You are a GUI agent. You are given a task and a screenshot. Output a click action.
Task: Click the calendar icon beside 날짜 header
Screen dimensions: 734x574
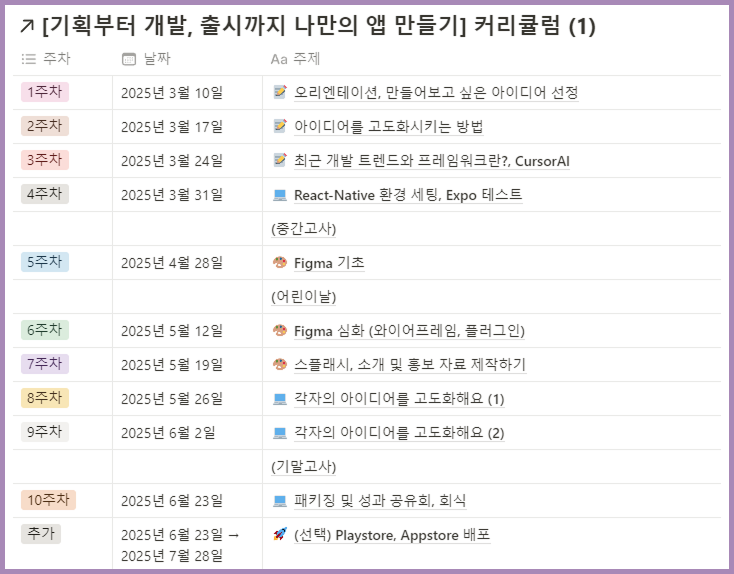129,59
